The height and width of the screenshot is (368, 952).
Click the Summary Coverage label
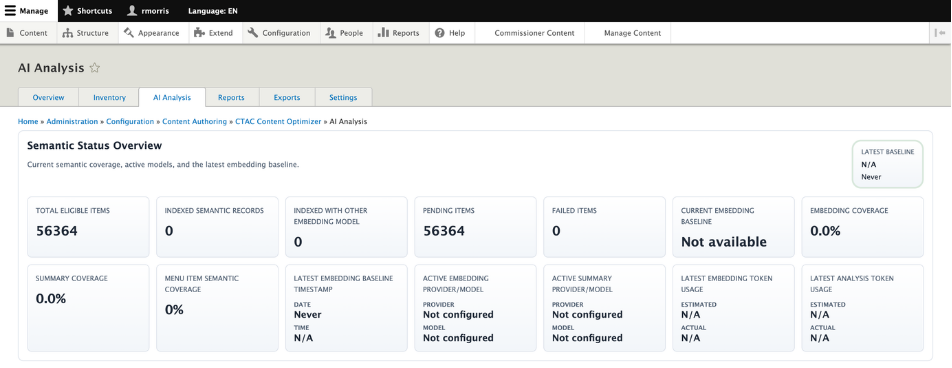72,278
